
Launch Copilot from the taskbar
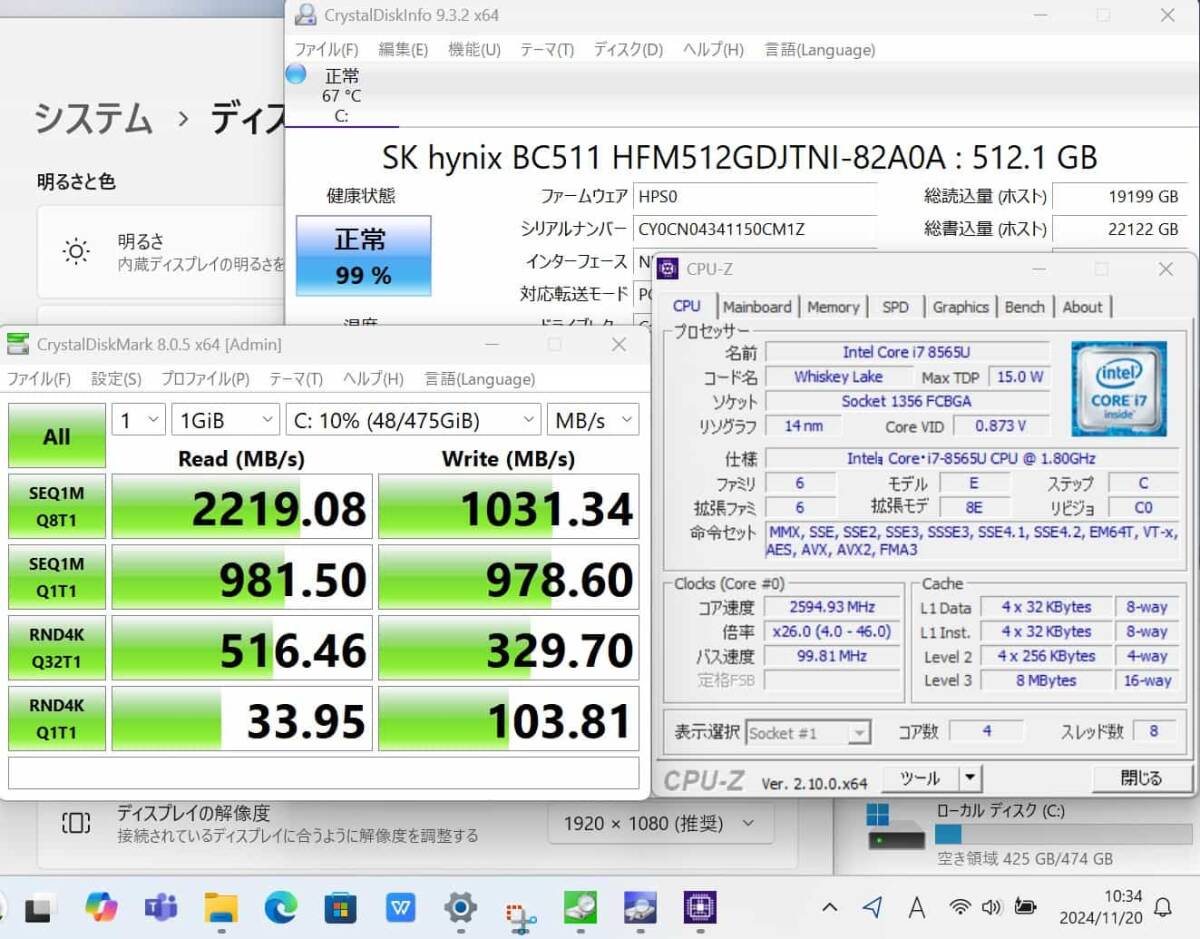click(101, 907)
